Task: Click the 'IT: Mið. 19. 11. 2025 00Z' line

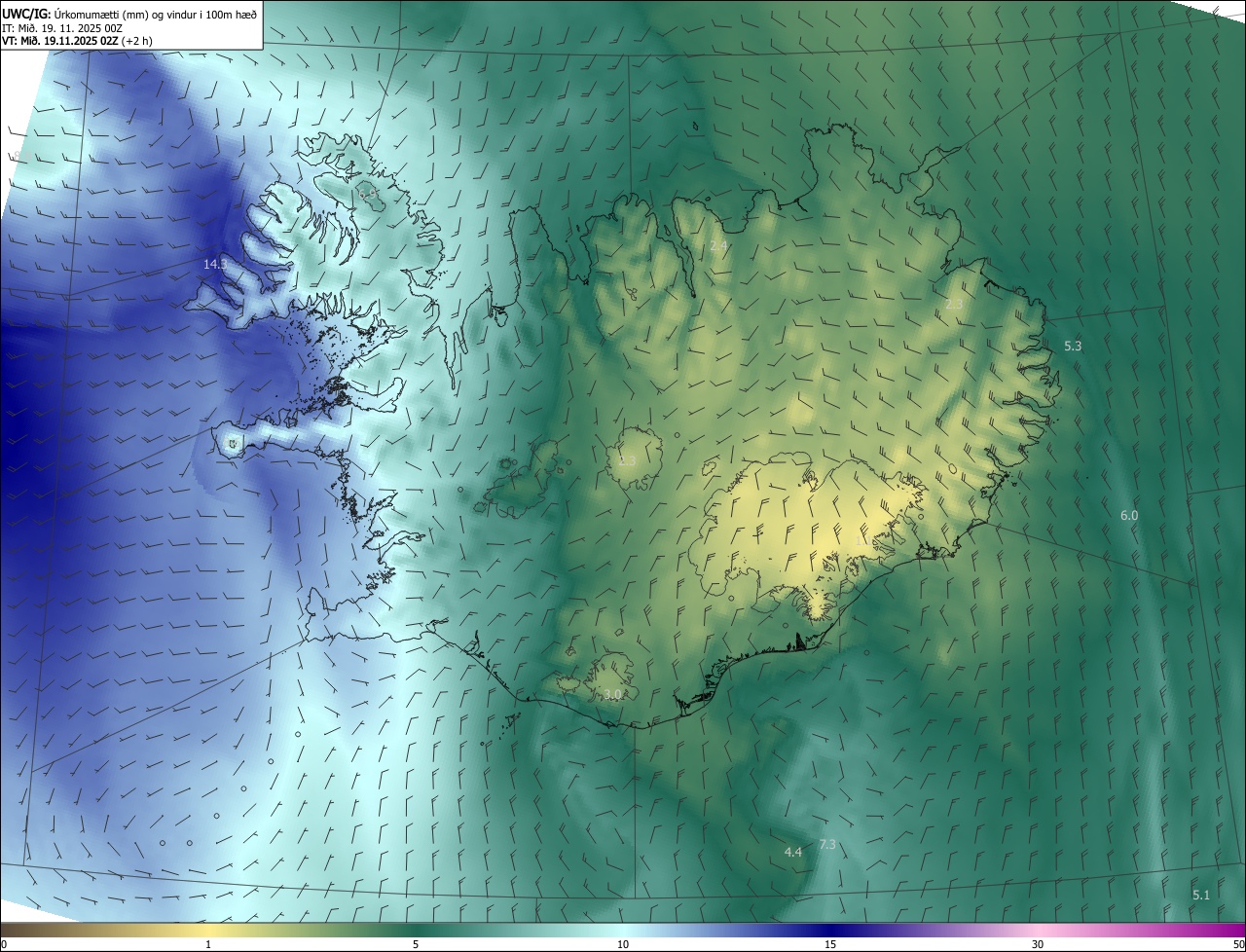Action: [61, 28]
